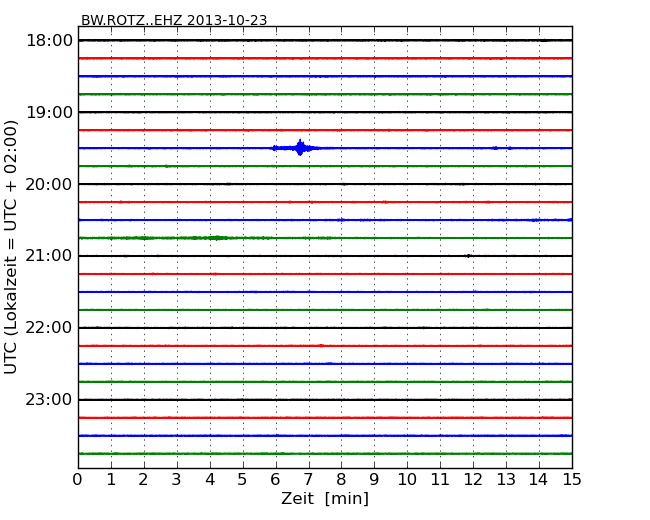Select the 0 minute tick label
Screen dimensions: 650x520
tap(78, 479)
